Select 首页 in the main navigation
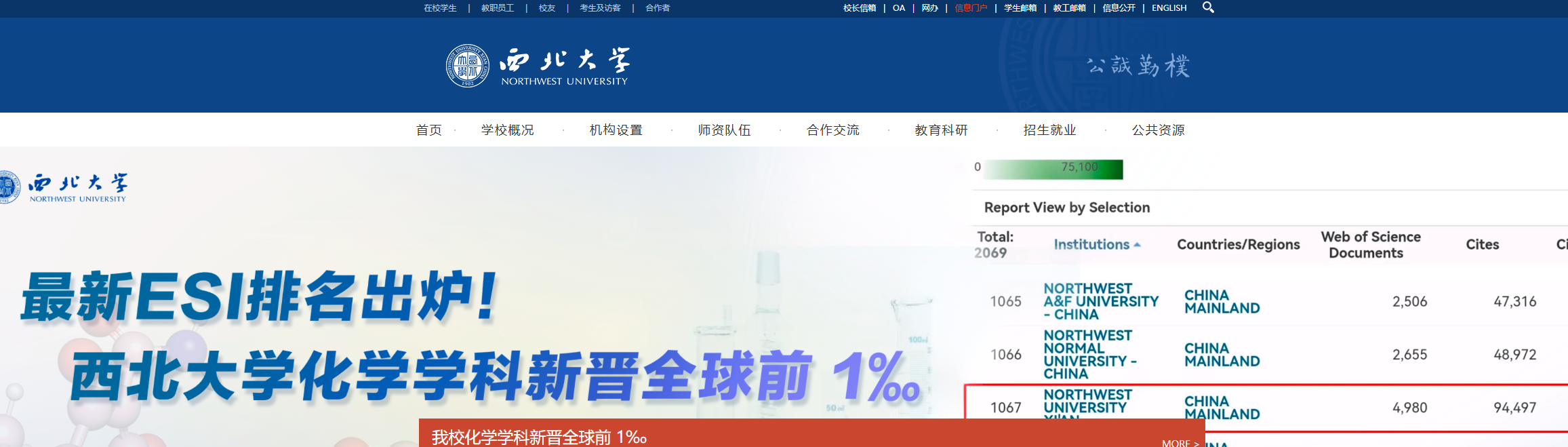 [429, 130]
